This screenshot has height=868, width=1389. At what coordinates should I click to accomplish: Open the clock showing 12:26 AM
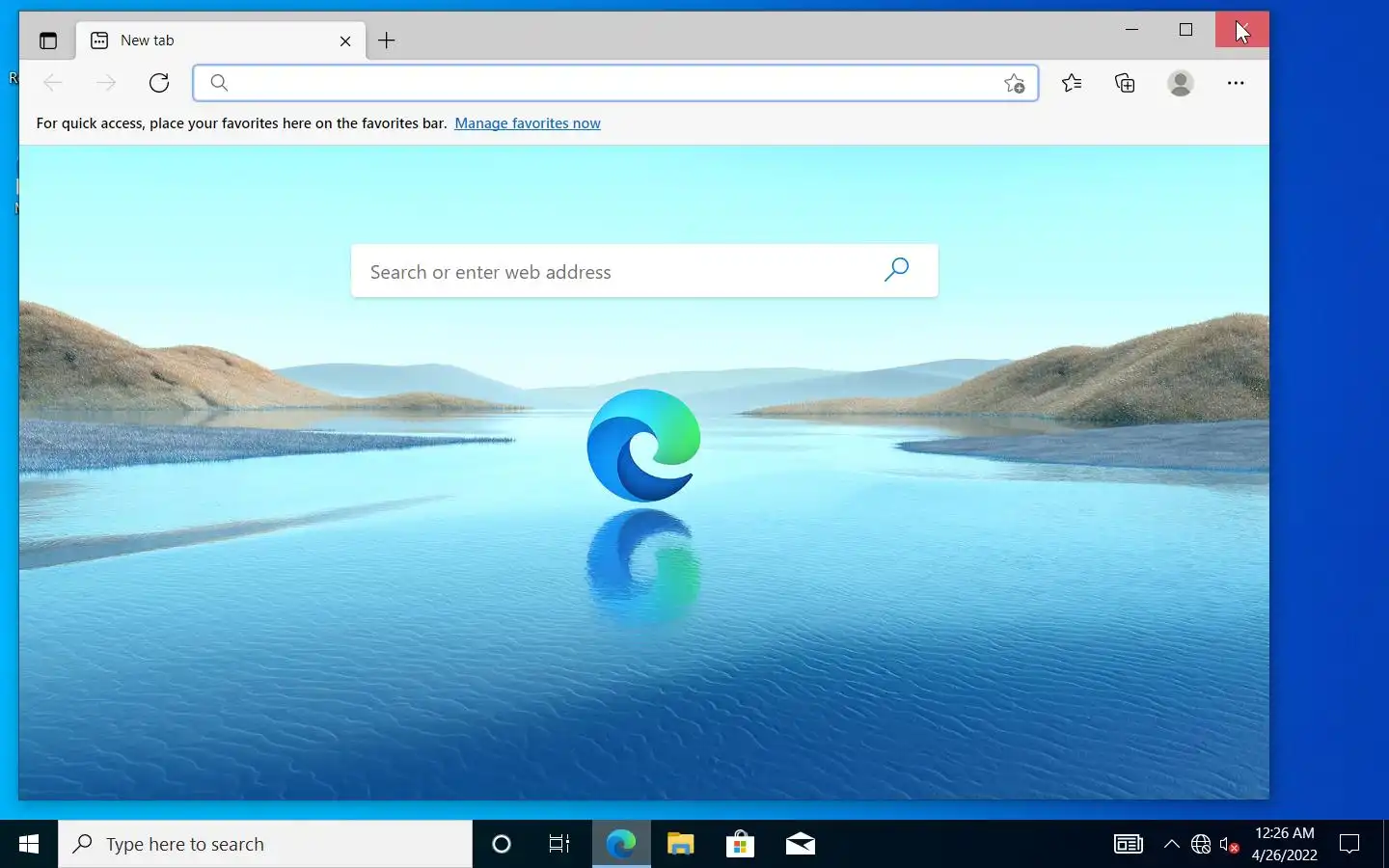click(1285, 844)
